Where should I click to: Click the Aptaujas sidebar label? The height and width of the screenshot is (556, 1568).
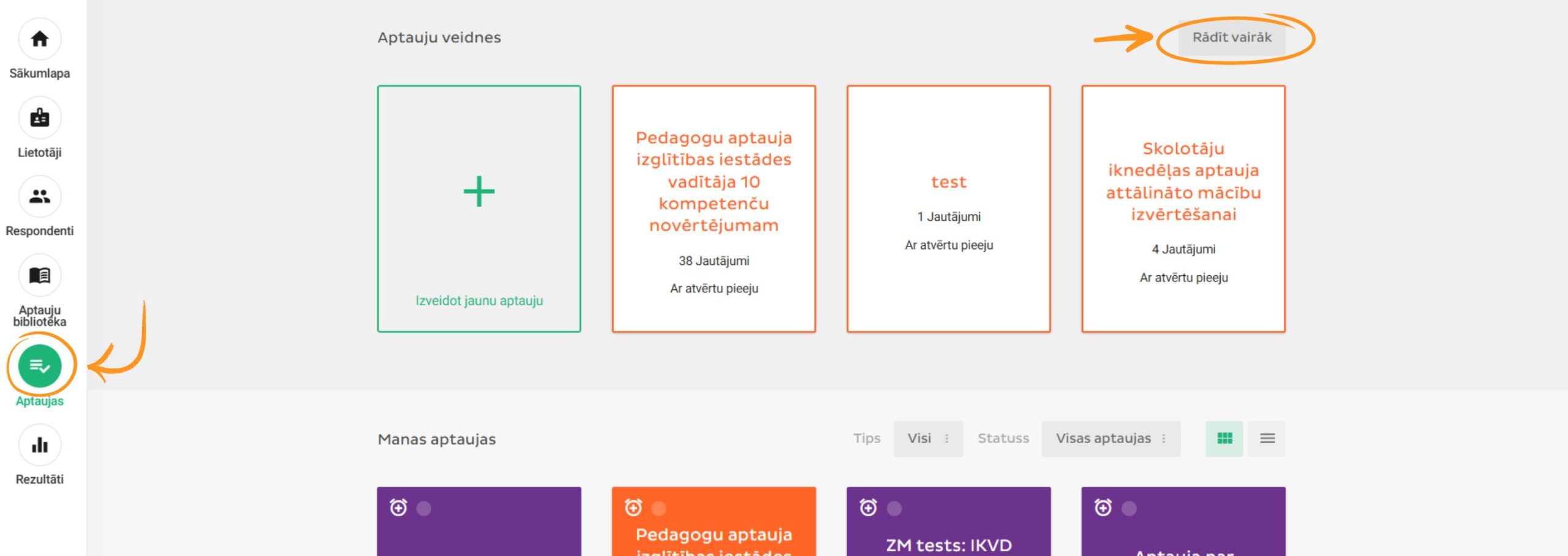pos(40,401)
